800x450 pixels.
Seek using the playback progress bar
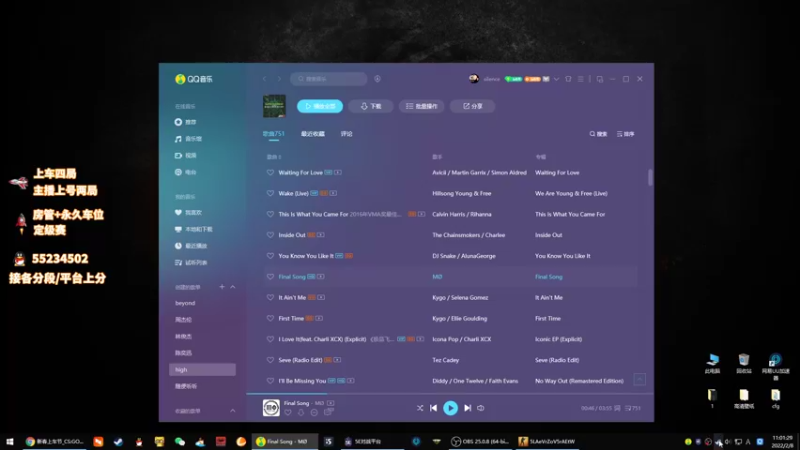pyautogui.click(x=449, y=393)
